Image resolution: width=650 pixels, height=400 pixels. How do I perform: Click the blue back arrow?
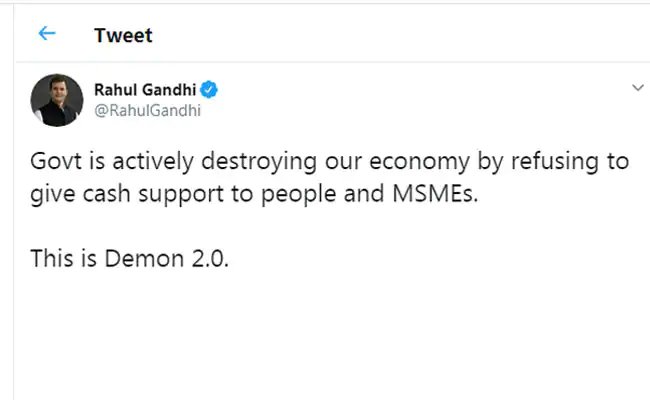[x=47, y=34]
